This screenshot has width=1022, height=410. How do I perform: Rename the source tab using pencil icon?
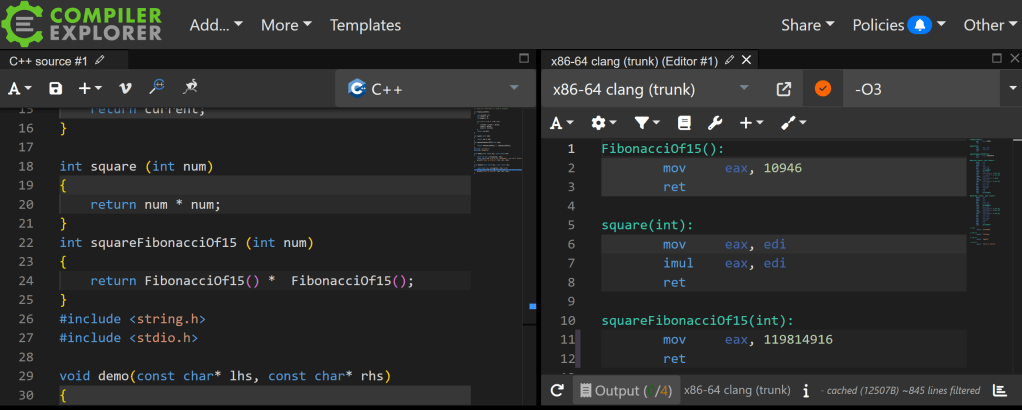click(x=99, y=61)
